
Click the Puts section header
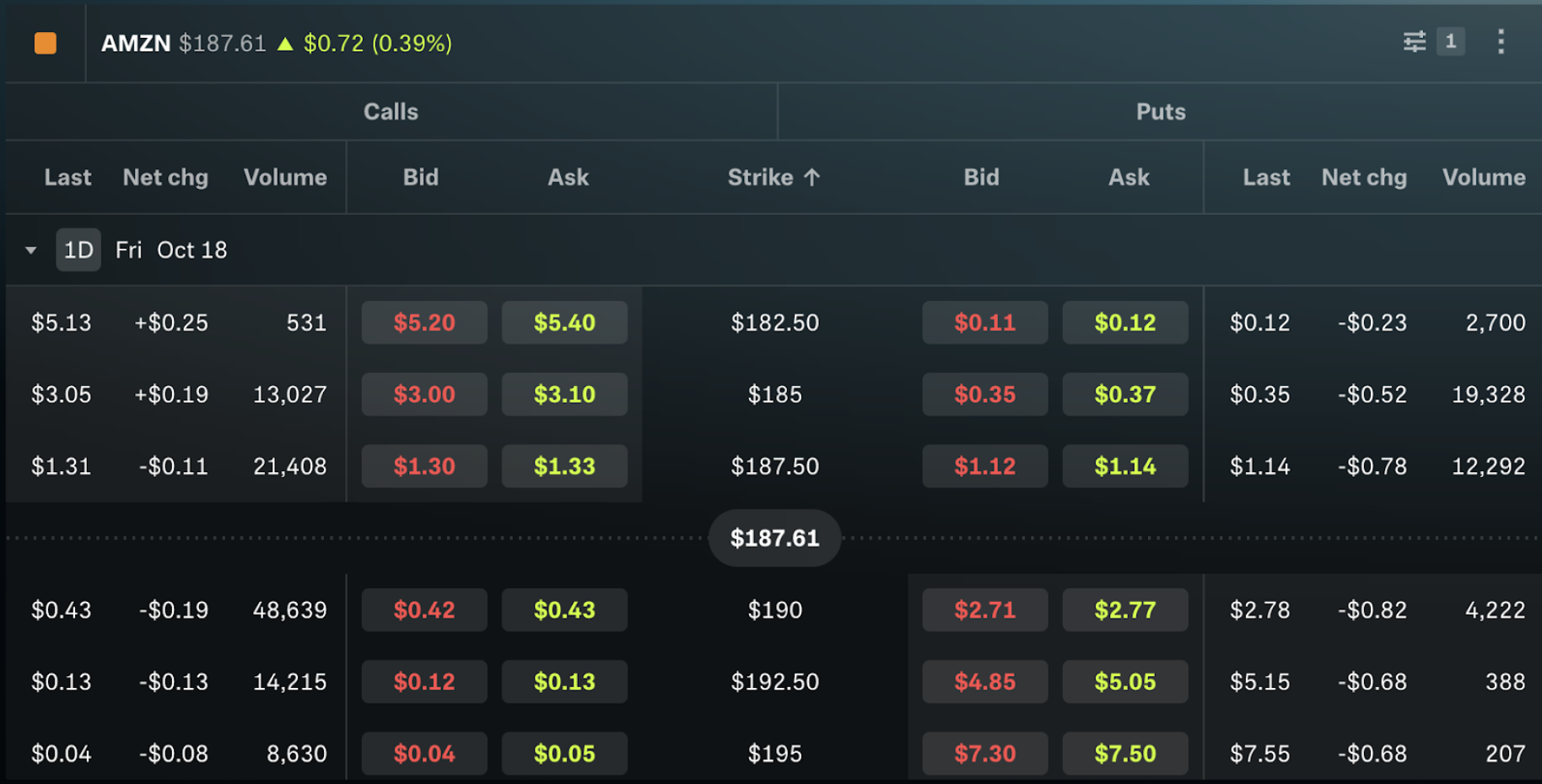pyautogui.click(x=1160, y=111)
